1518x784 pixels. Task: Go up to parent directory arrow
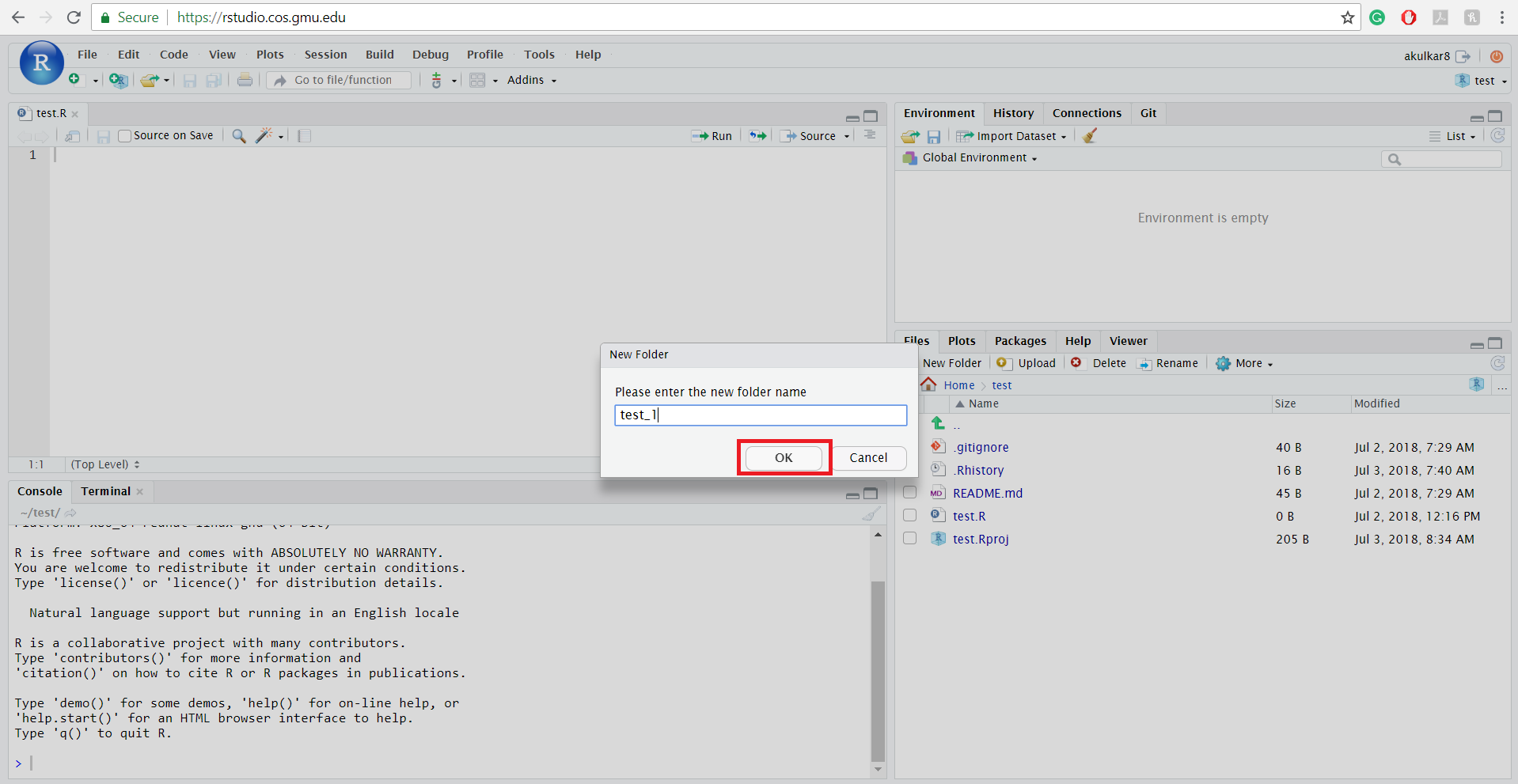[938, 423]
